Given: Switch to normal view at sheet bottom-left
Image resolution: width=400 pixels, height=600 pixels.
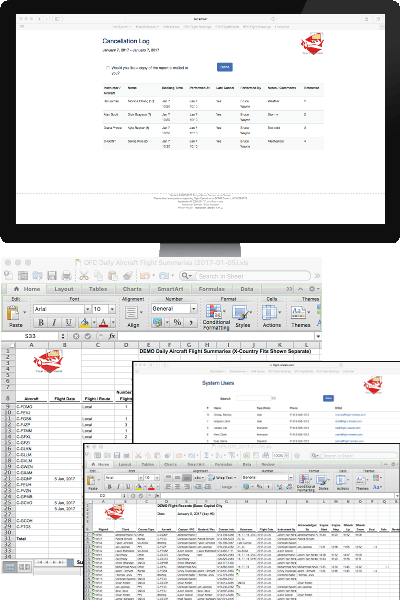Looking at the screenshot, I should pyautogui.click(x=10, y=567).
